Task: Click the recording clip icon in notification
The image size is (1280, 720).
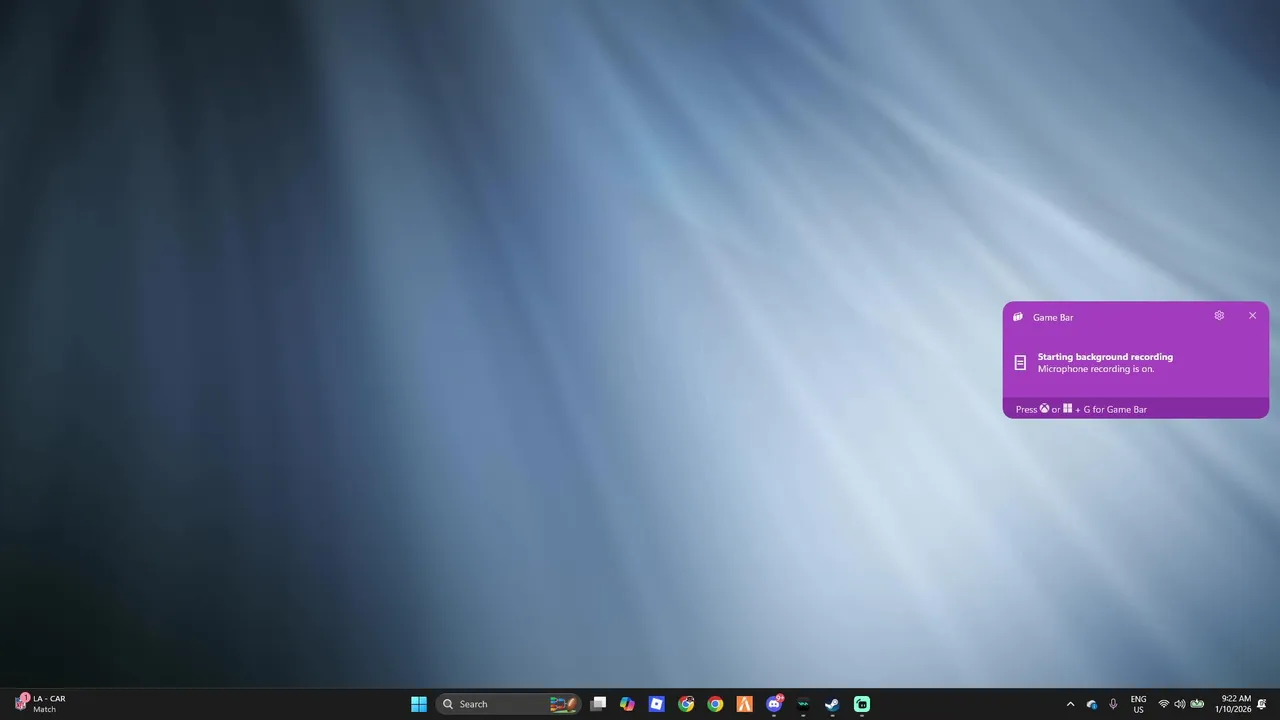Action: point(1020,363)
